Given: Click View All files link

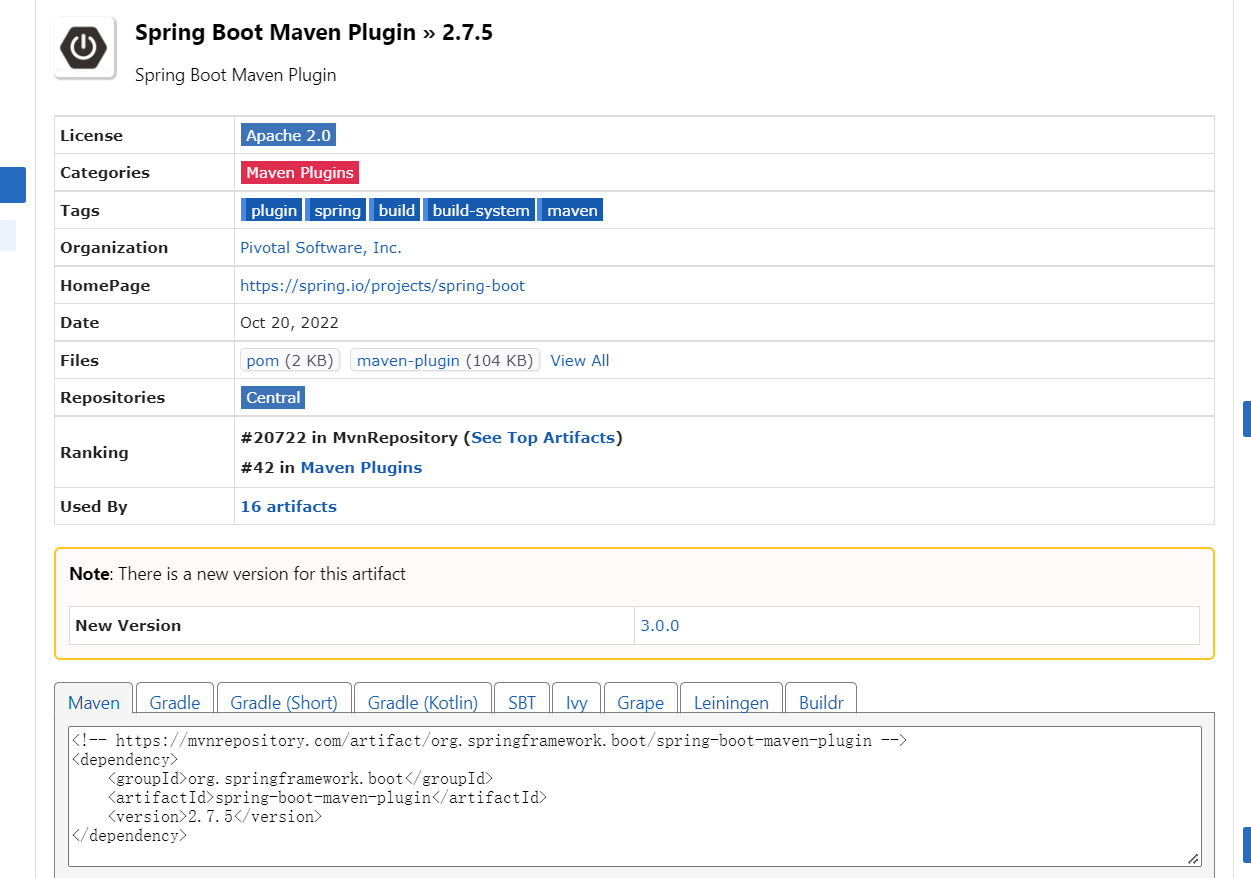Looking at the screenshot, I should [580, 361].
